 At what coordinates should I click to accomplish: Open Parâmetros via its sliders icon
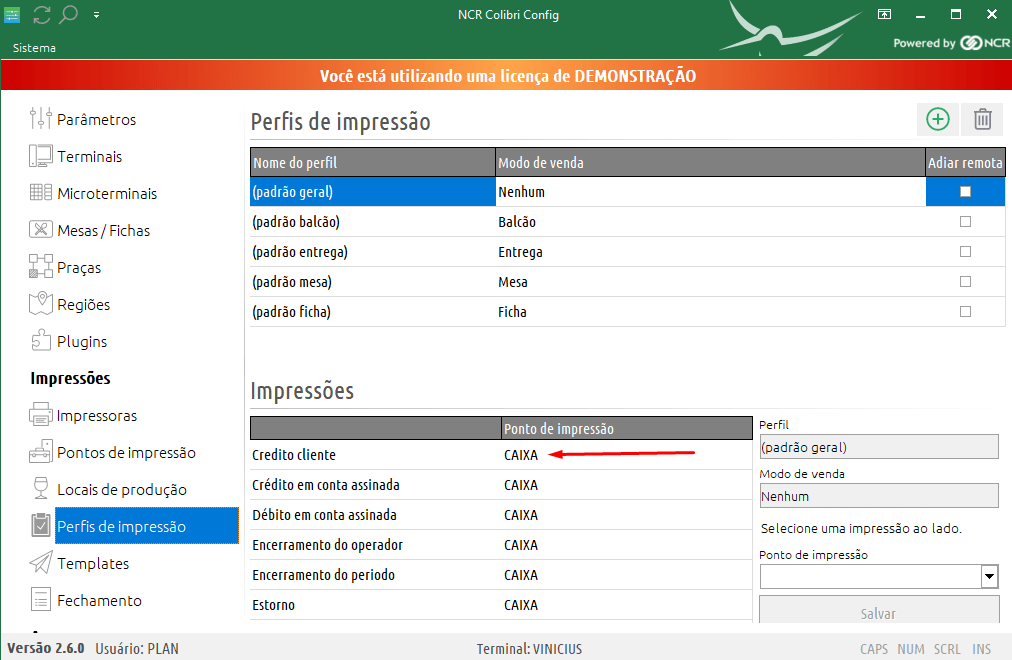[40, 119]
